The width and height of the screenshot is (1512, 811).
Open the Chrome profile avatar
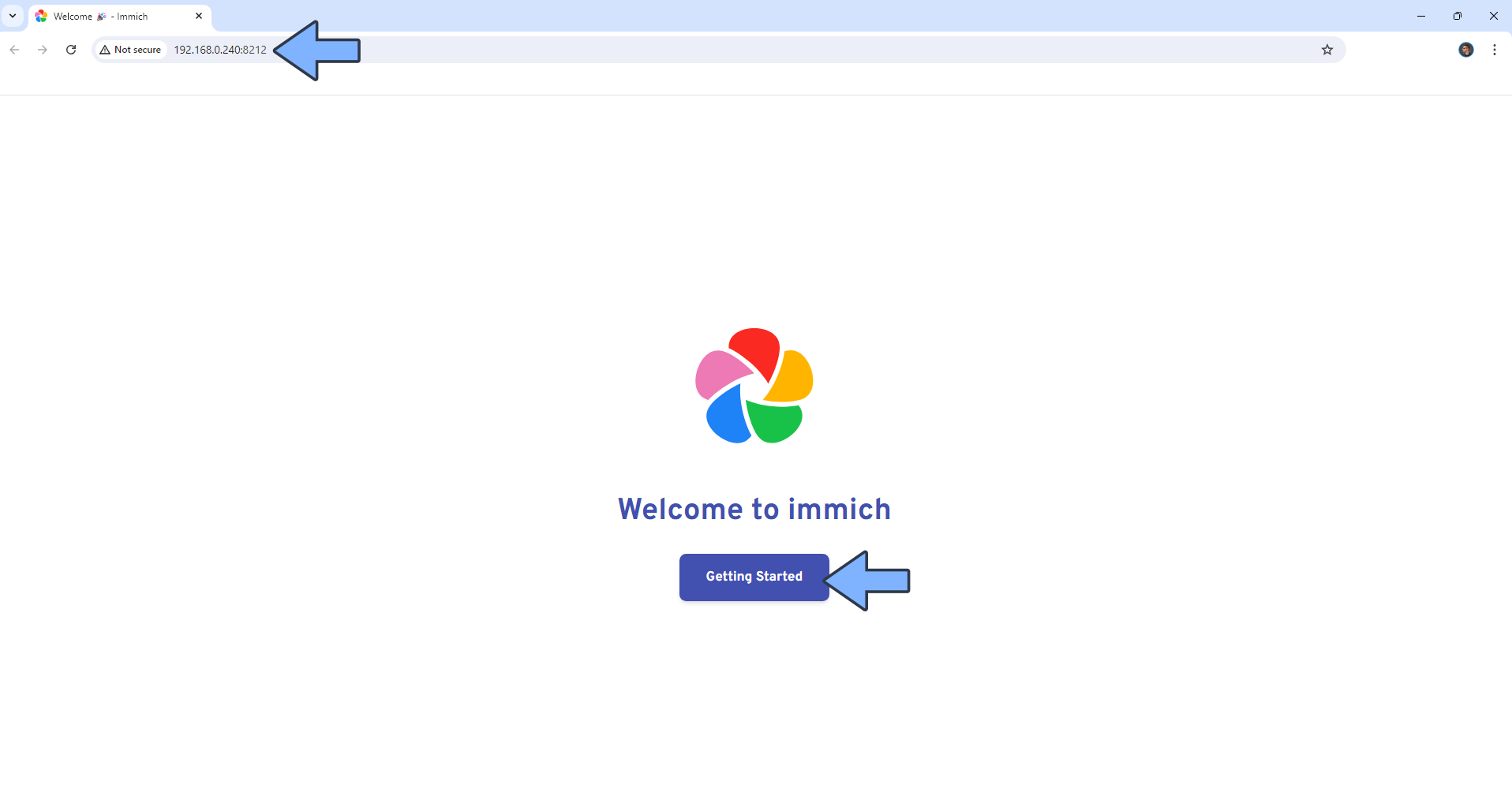[1466, 50]
